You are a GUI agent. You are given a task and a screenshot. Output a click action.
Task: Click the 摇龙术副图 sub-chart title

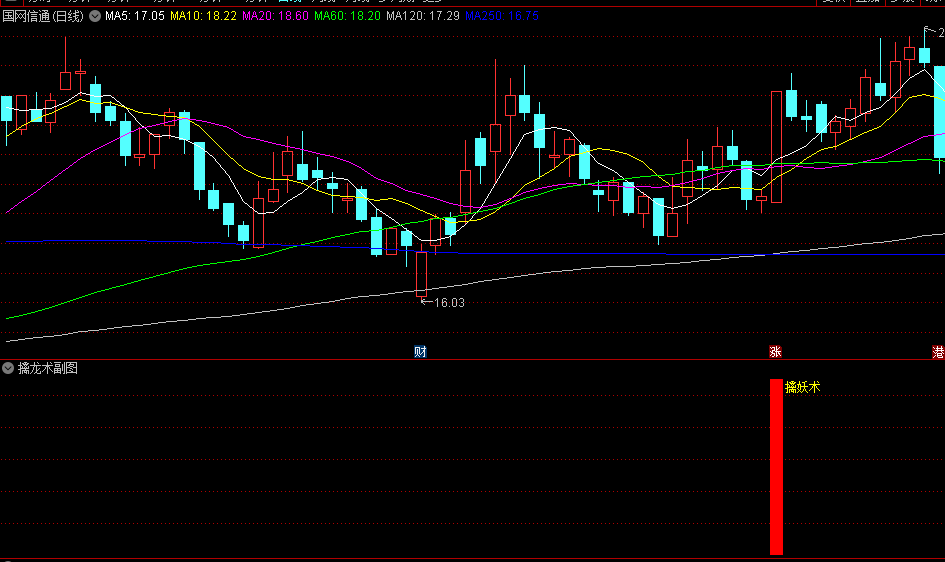pos(48,368)
